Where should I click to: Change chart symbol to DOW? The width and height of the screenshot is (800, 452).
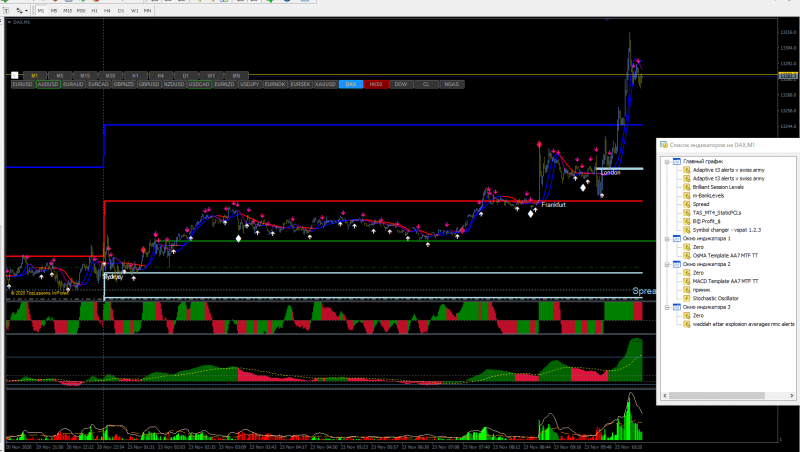(x=401, y=84)
